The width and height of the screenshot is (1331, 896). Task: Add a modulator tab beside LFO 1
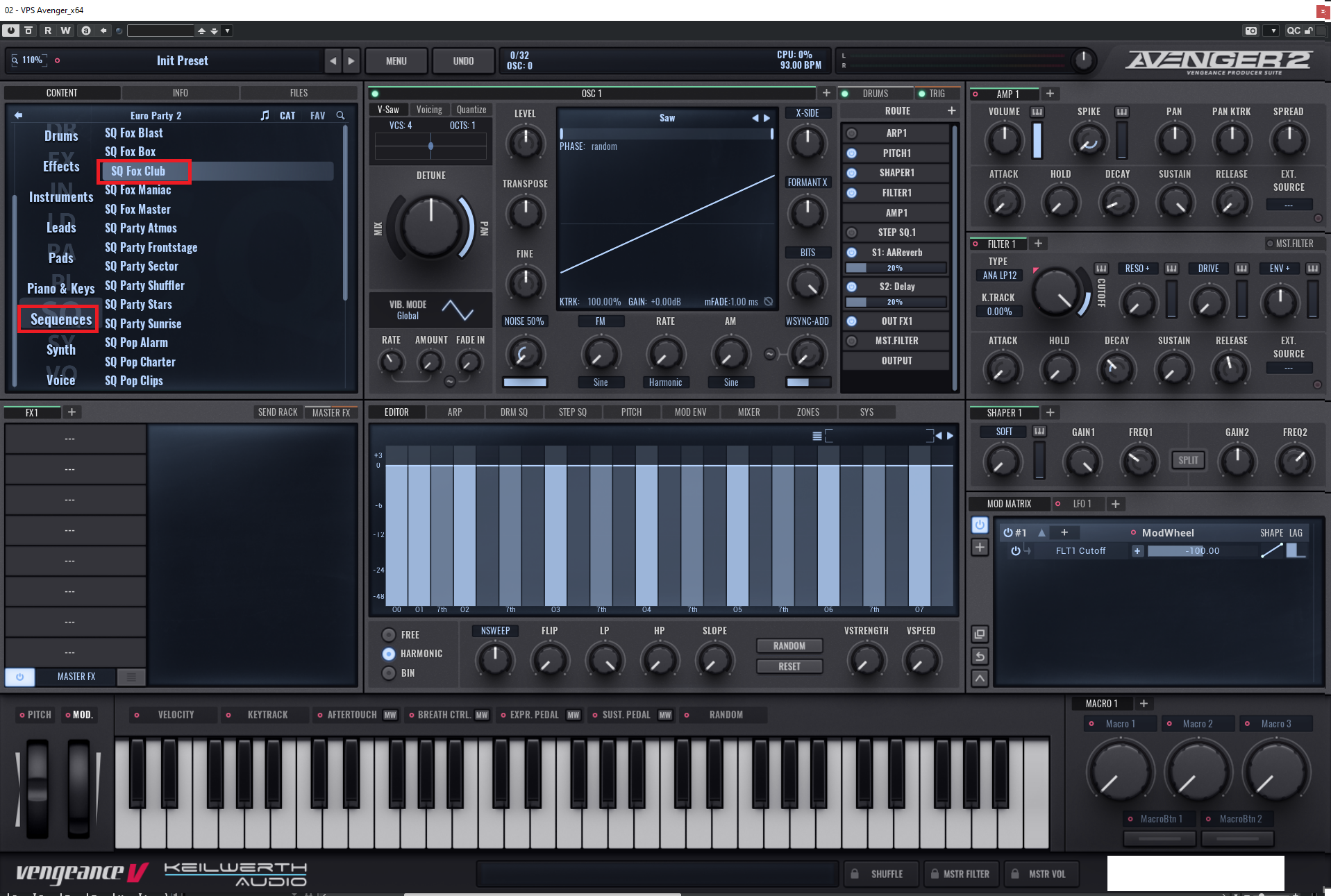click(x=1115, y=504)
